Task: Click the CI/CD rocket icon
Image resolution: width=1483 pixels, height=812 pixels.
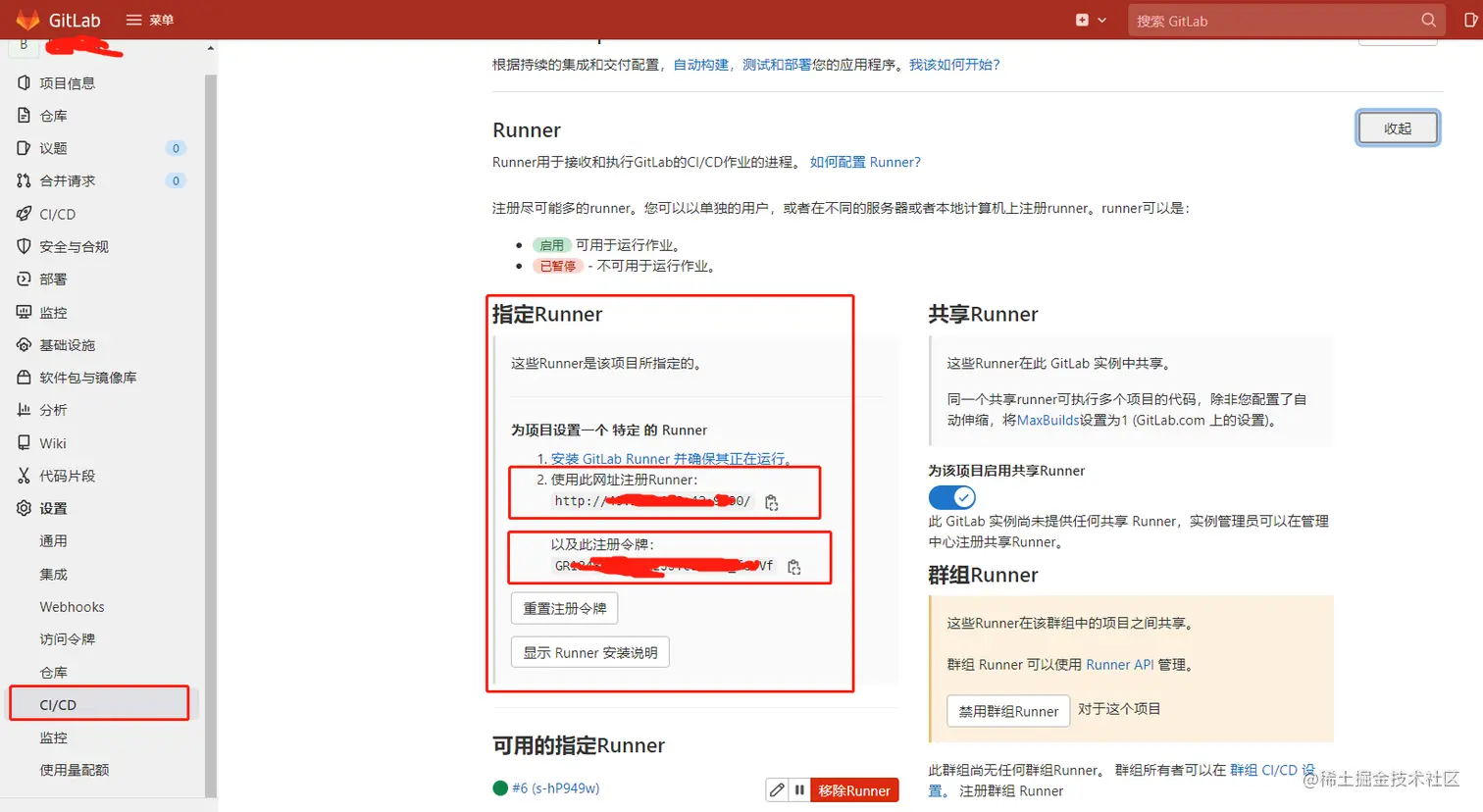Action: coord(25,214)
